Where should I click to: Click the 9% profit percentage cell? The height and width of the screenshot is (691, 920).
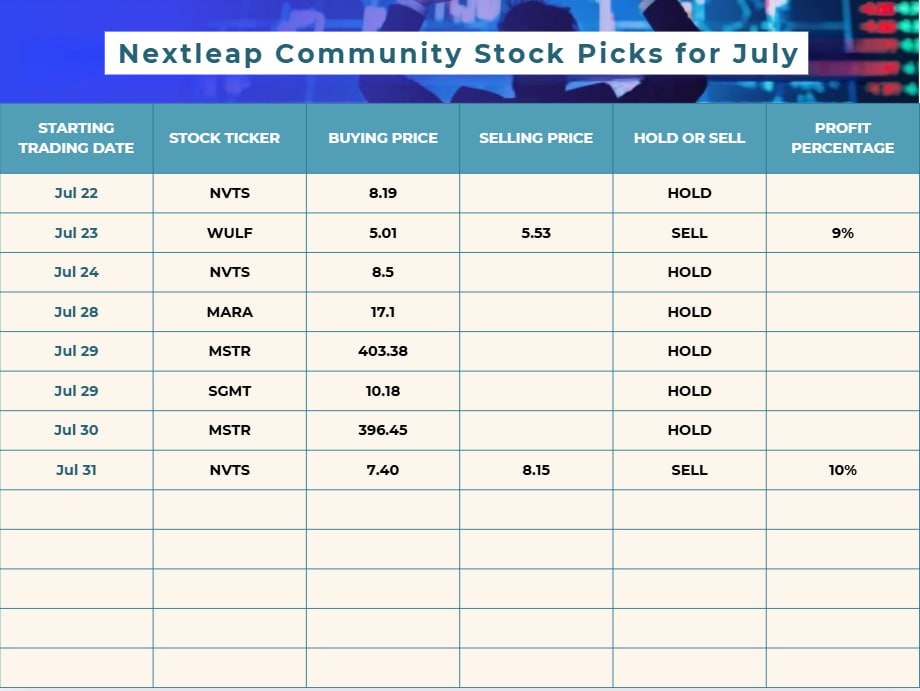click(842, 233)
